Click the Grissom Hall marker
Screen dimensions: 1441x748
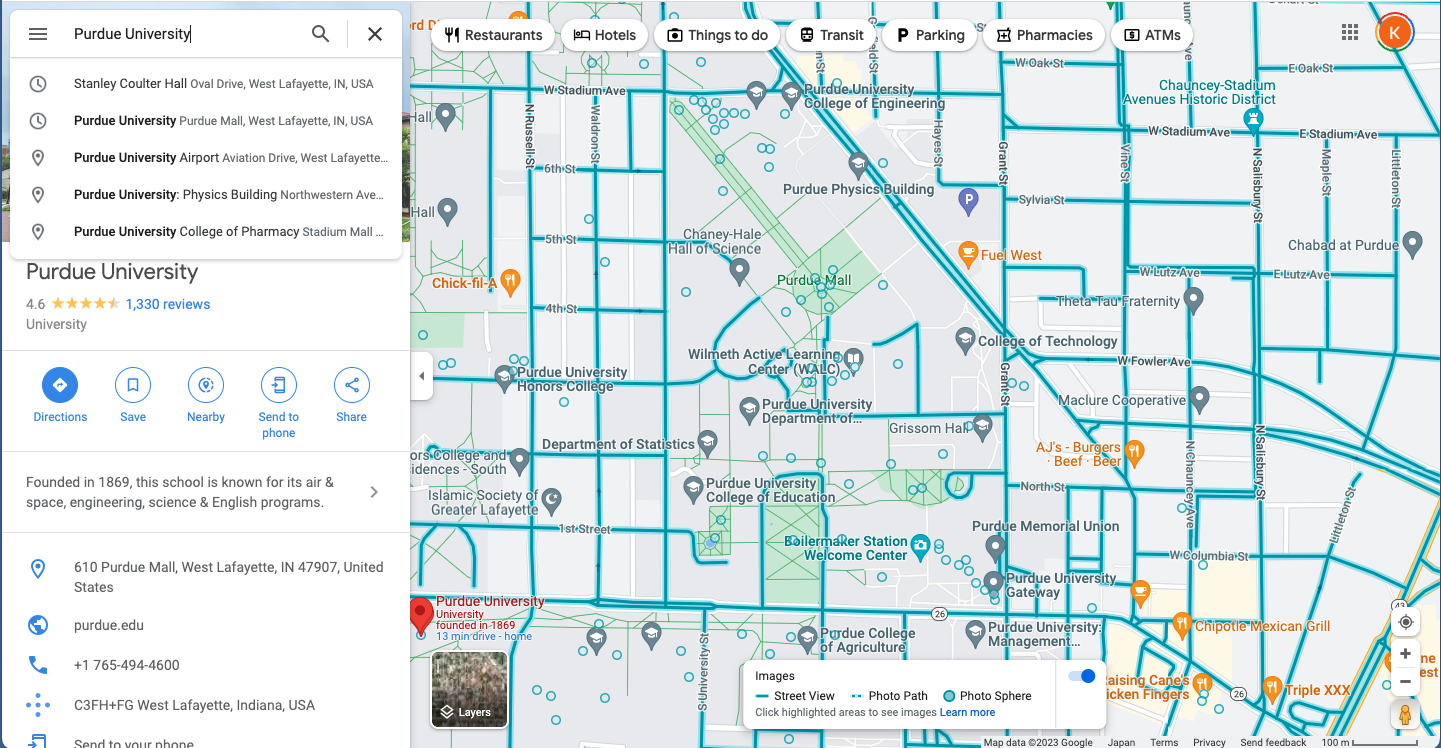[x=982, y=428]
